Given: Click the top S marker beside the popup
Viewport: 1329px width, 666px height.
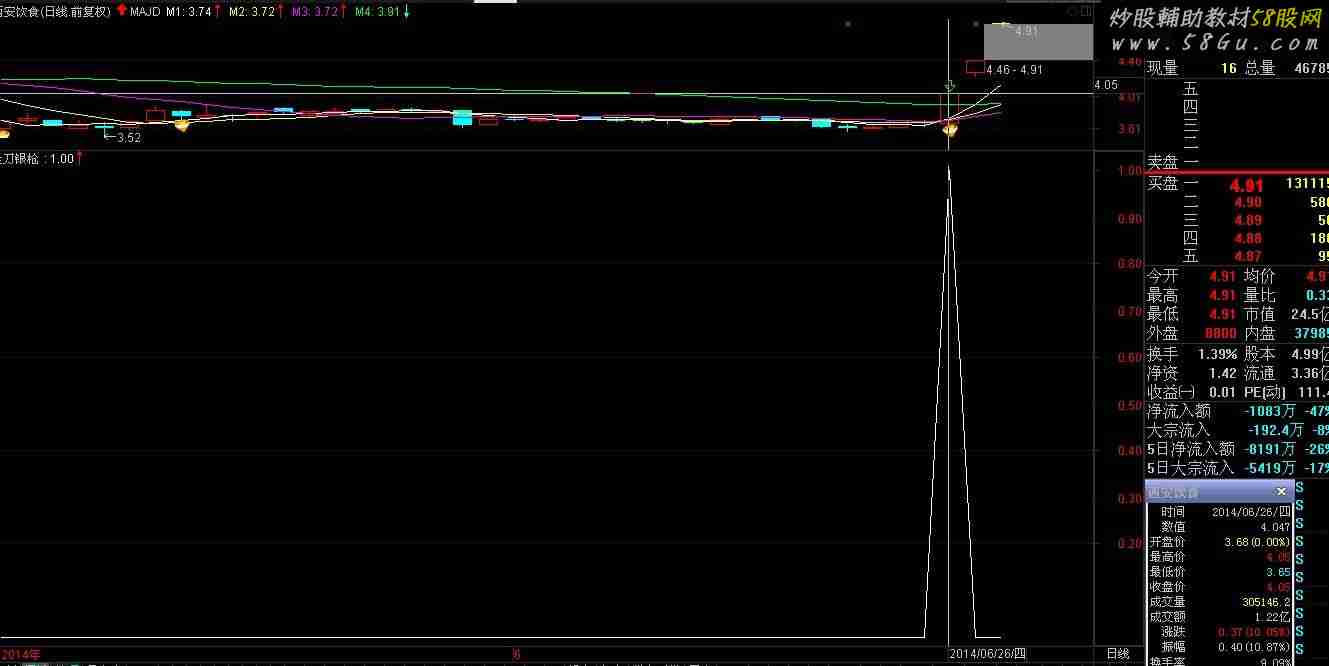Looking at the screenshot, I should (x=1299, y=488).
